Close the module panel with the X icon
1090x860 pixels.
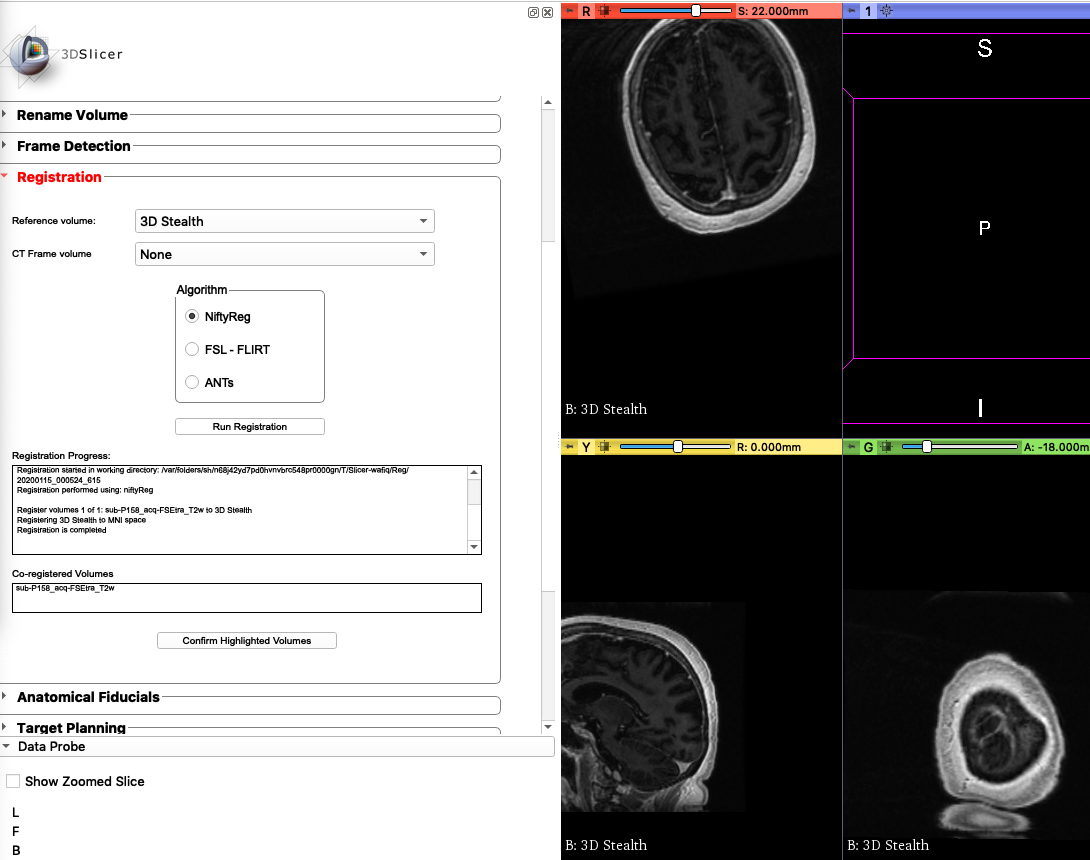pos(548,13)
